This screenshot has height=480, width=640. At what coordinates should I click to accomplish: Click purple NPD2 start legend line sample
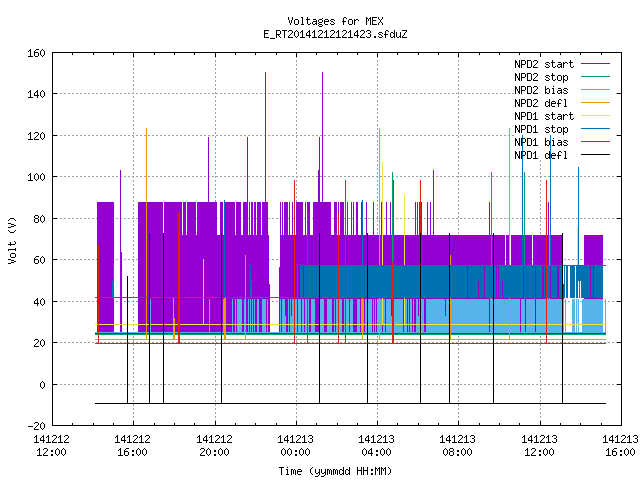point(595,64)
